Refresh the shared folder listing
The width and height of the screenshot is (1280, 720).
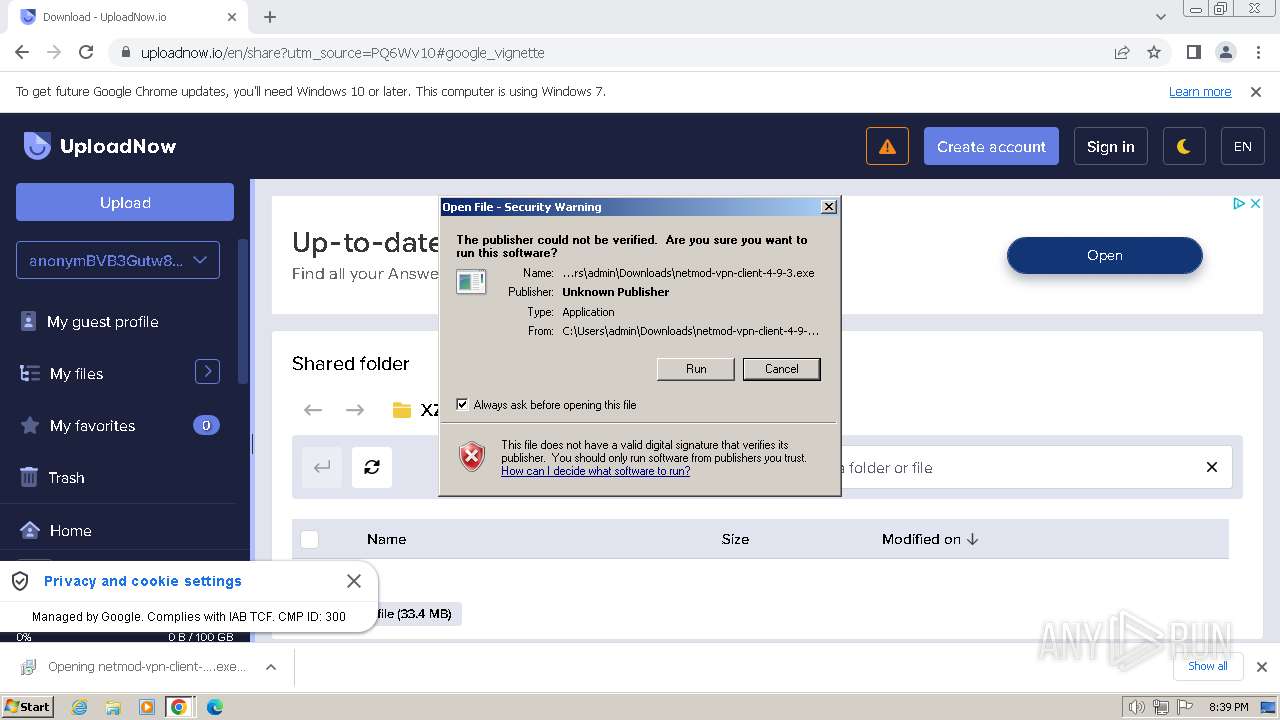372,467
